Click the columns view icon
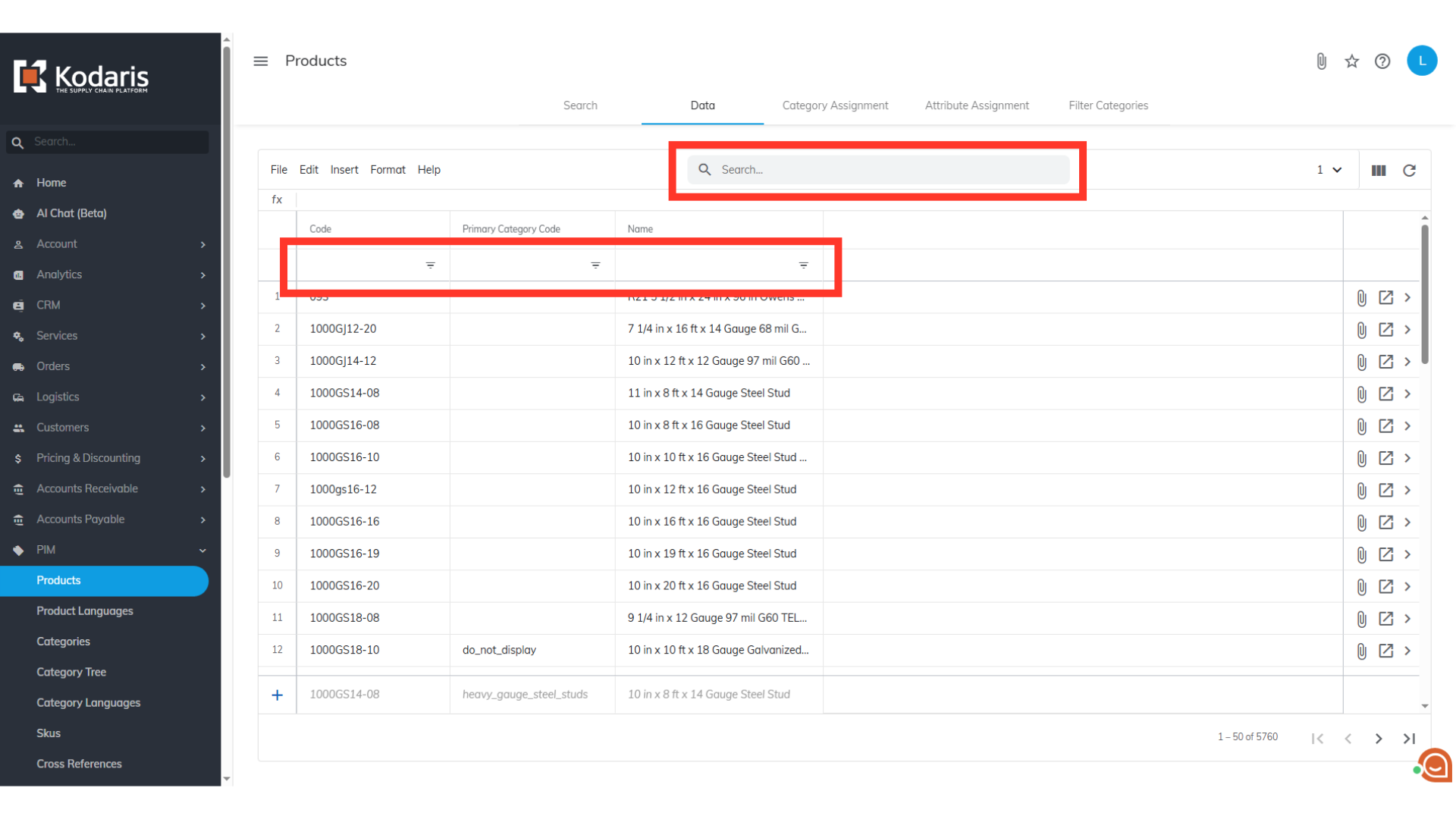The width and height of the screenshot is (1456, 819). point(1379,171)
